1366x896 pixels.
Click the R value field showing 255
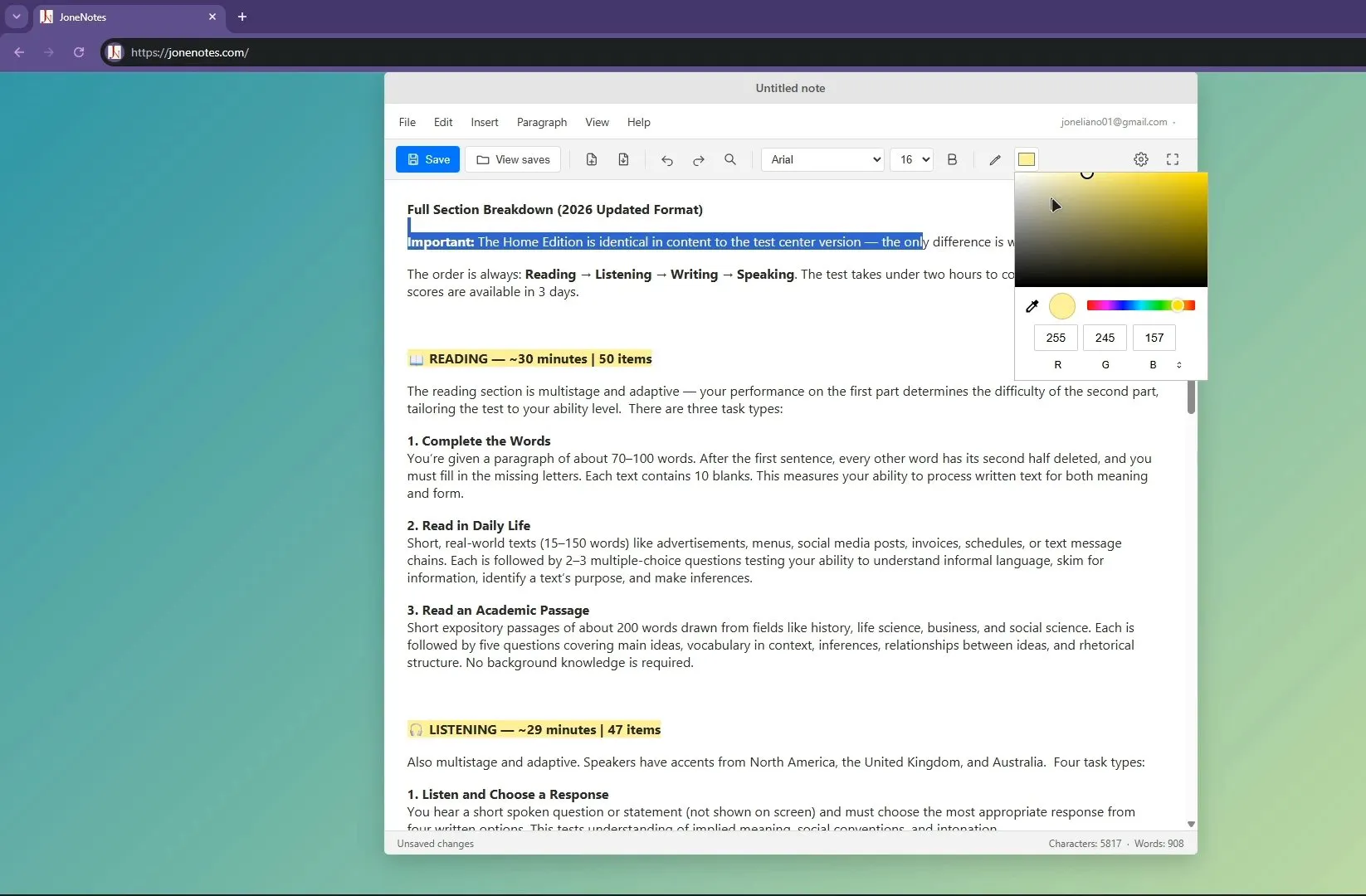(x=1056, y=338)
